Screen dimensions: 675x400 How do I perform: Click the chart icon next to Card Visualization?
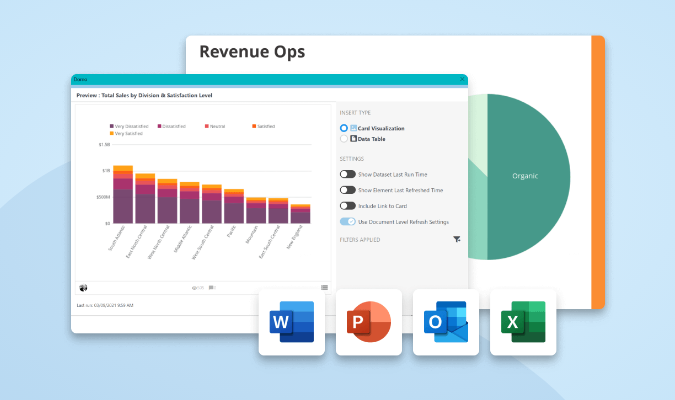[353, 128]
